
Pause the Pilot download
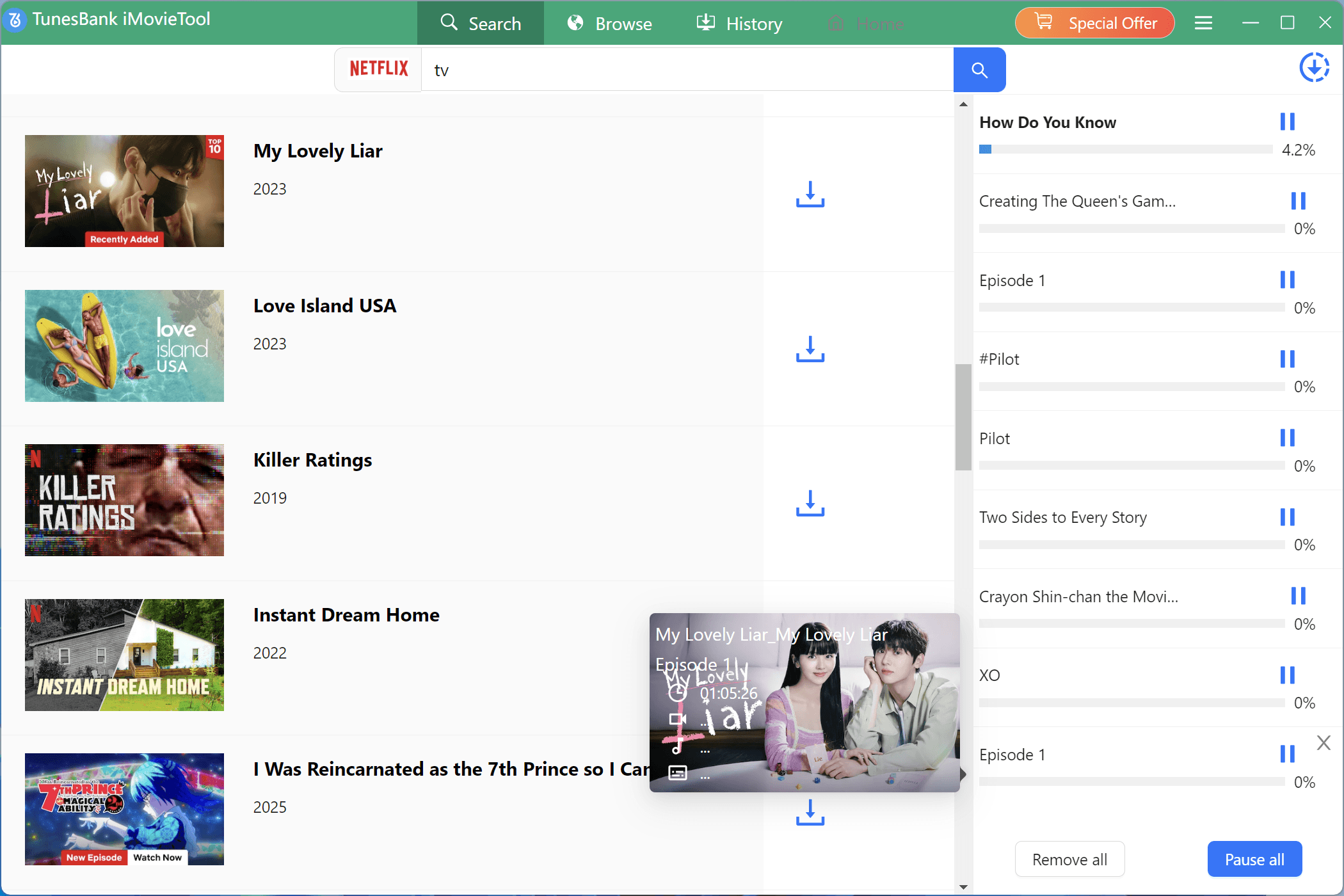pos(1287,438)
